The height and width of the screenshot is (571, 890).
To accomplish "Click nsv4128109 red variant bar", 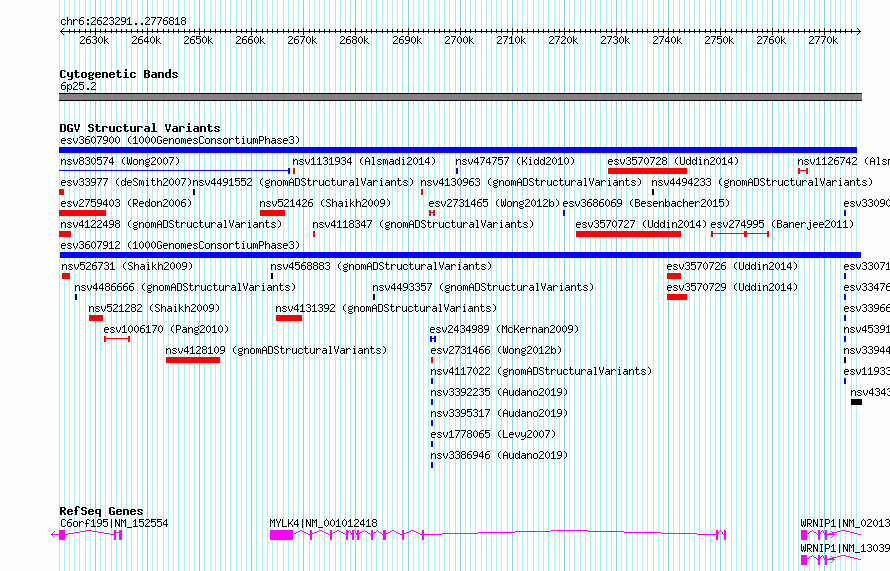I will point(193,360).
